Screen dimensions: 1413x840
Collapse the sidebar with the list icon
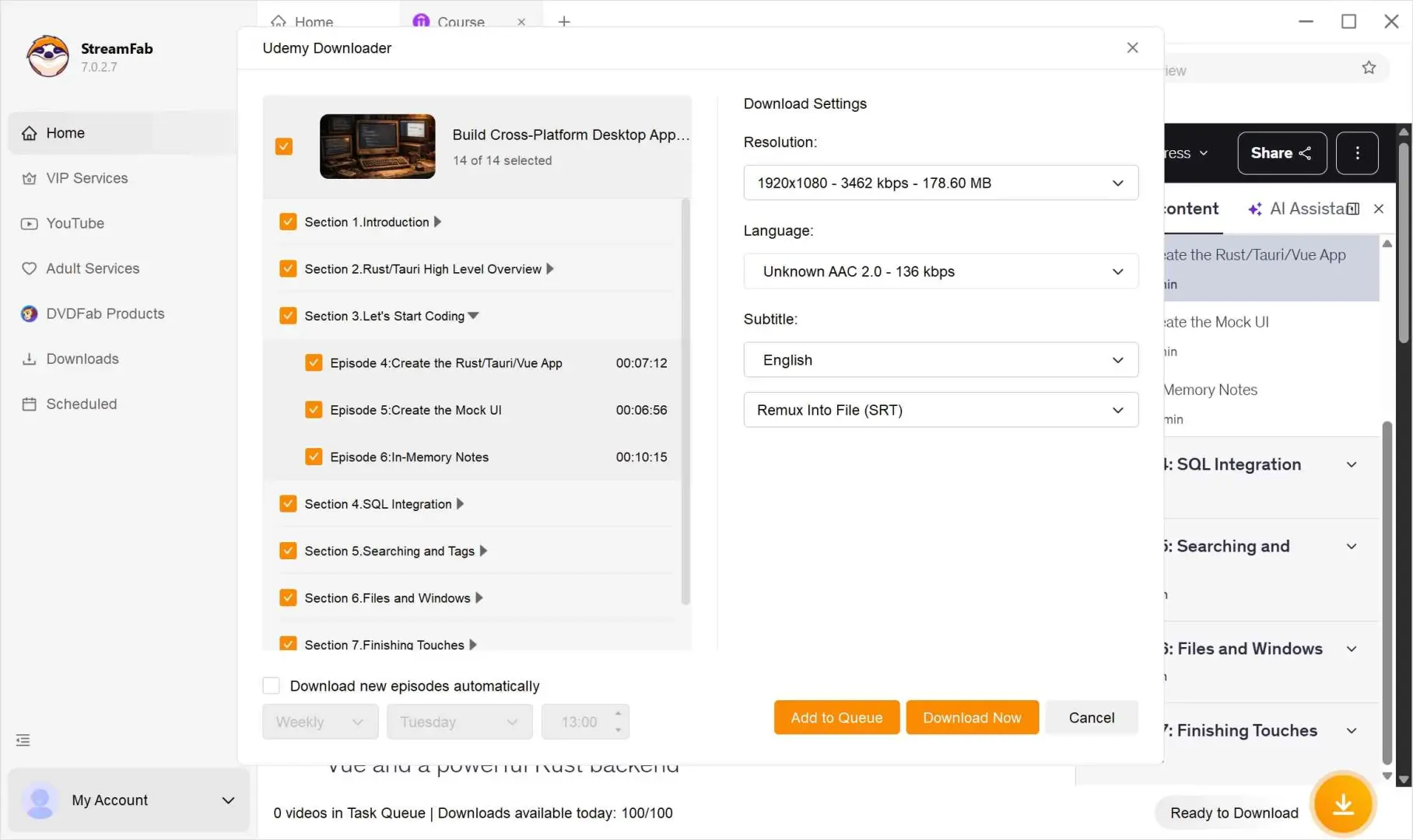(23, 740)
